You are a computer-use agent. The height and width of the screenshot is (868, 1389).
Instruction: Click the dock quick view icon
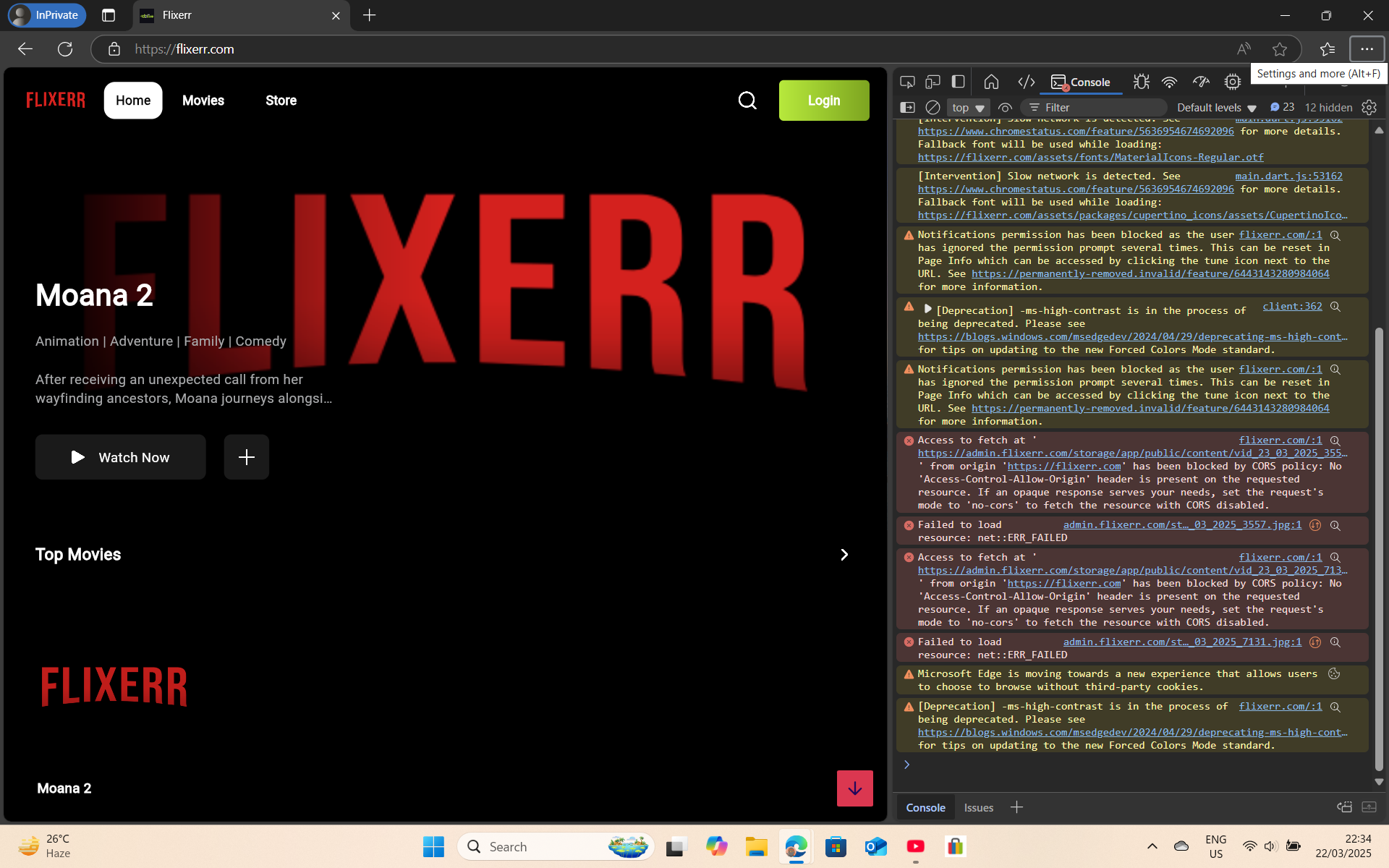point(1344,807)
